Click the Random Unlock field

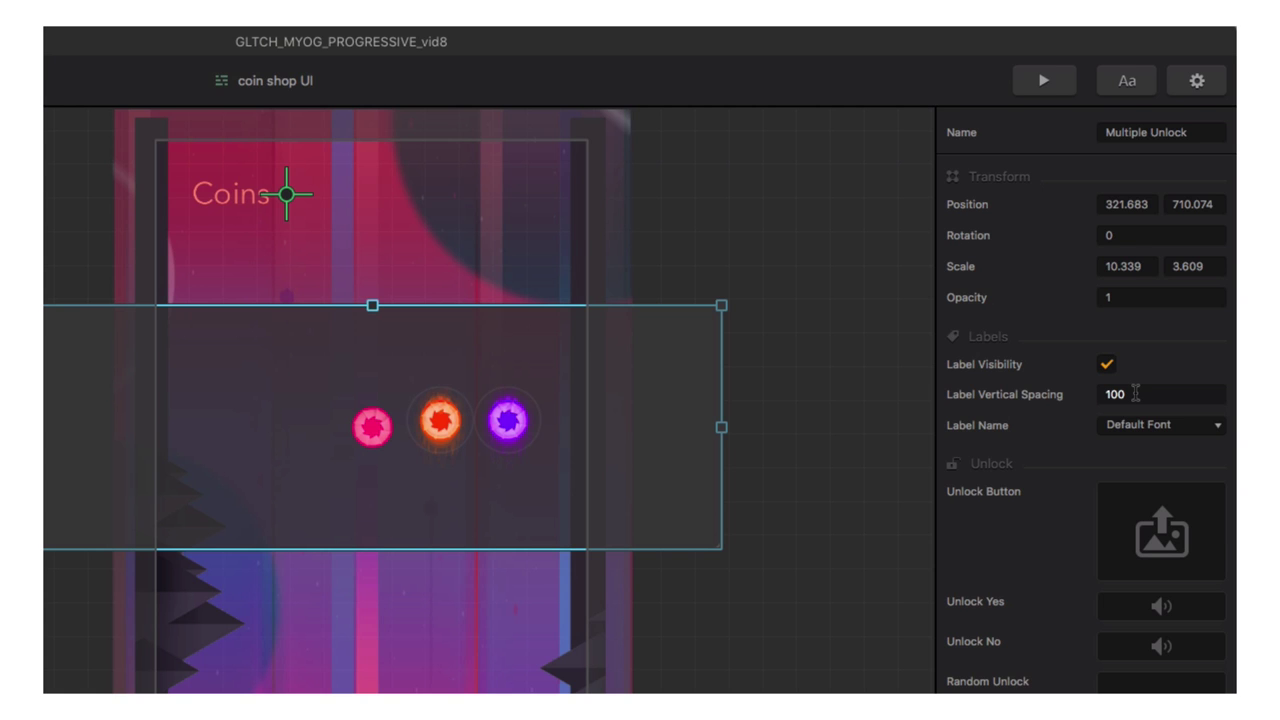coord(1161,683)
